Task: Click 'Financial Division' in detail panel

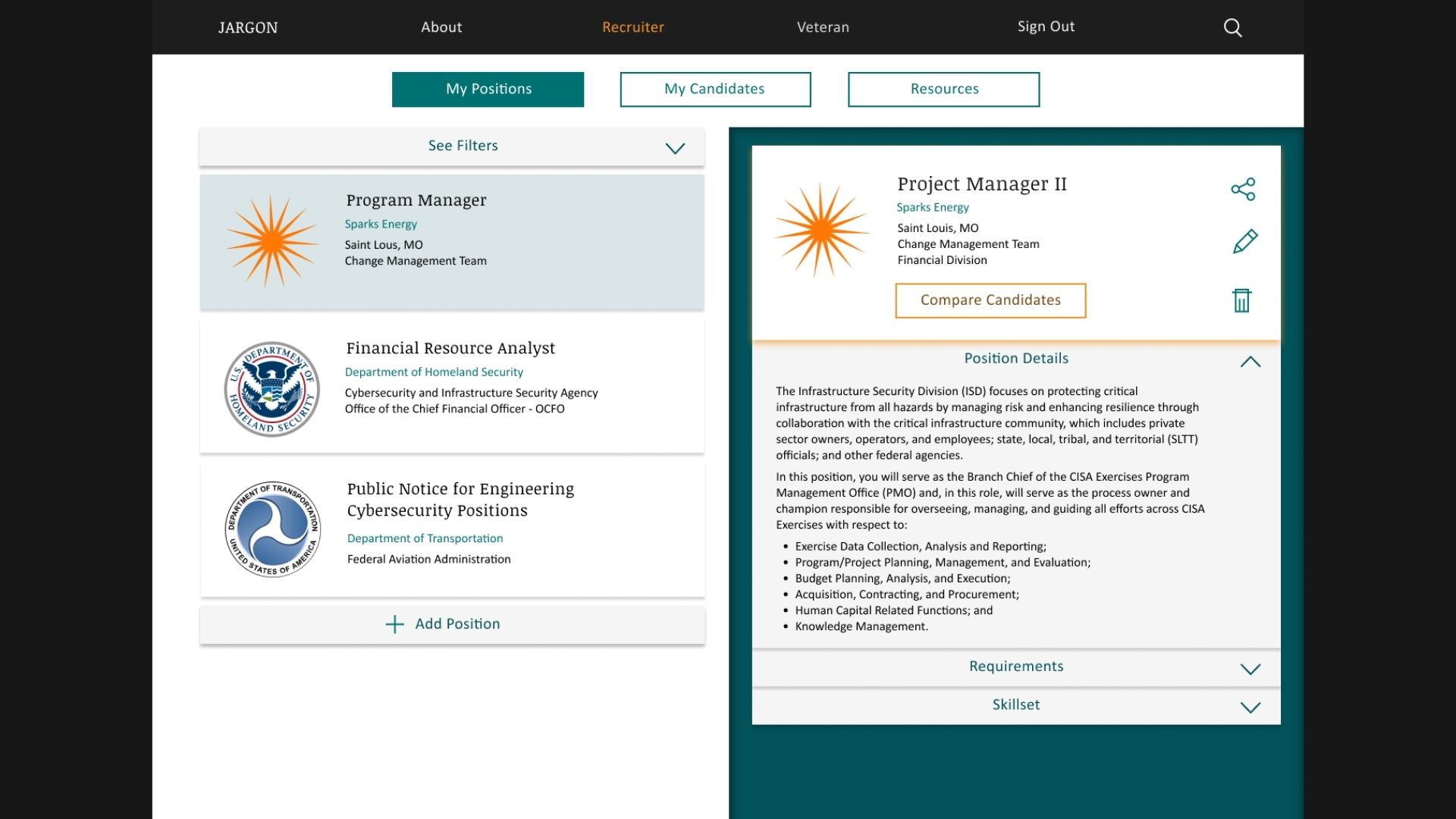Action: pos(942,260)
